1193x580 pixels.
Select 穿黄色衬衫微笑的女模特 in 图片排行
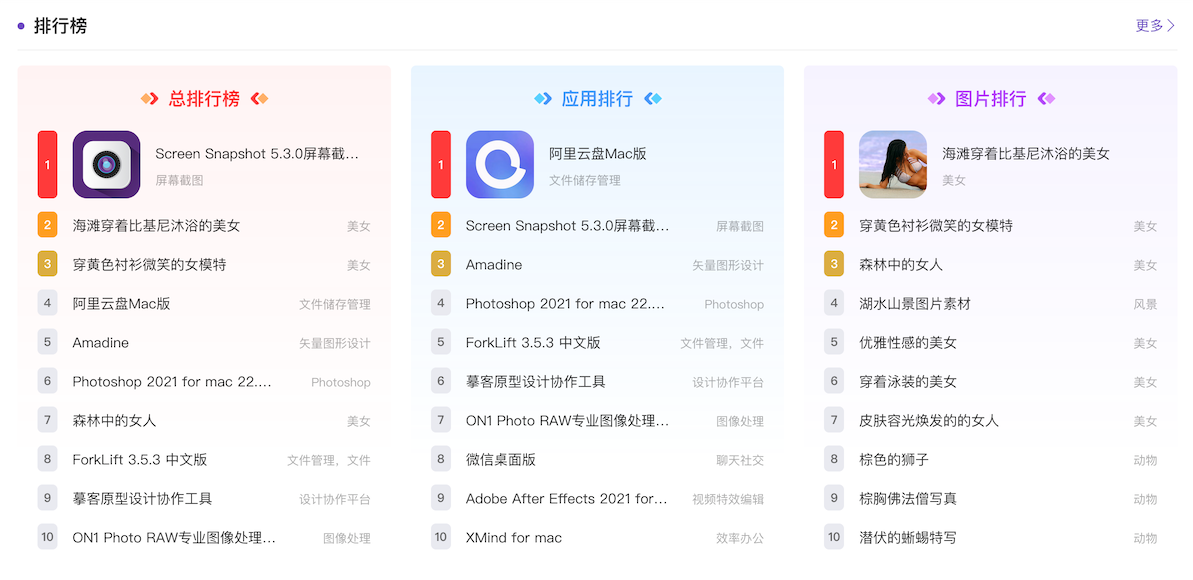pos(936,226)
